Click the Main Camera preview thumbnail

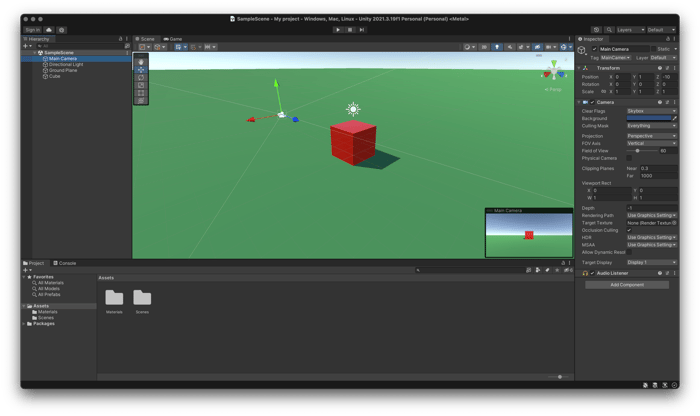(529, 235)
